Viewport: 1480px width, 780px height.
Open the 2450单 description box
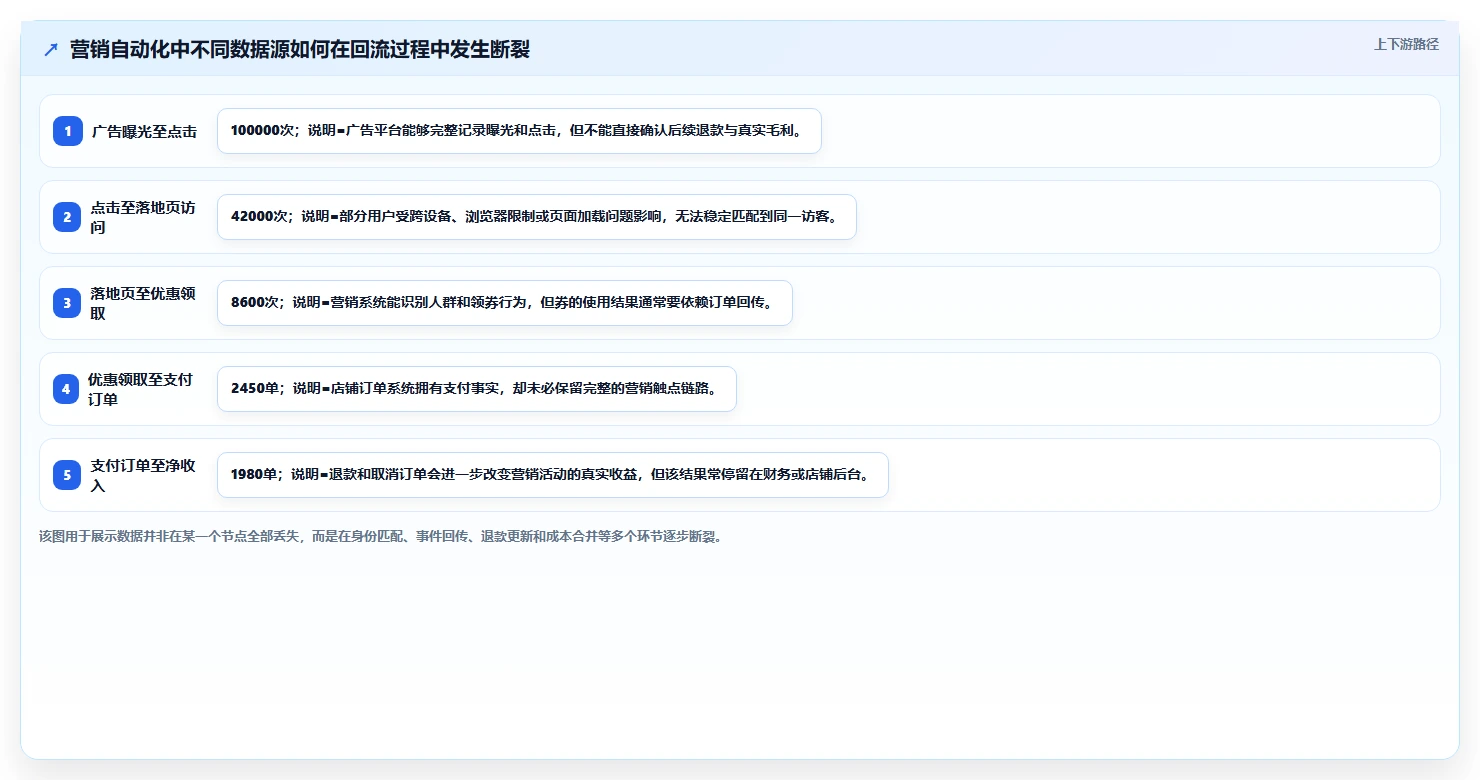pyautogui.click(x=477, y=389)
